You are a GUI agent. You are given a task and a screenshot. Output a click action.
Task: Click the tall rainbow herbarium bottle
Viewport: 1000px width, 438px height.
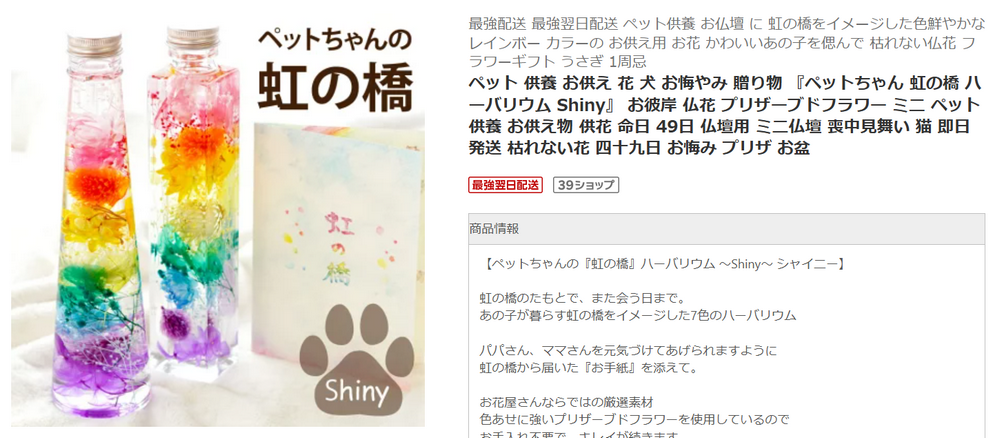click(102, 226)
